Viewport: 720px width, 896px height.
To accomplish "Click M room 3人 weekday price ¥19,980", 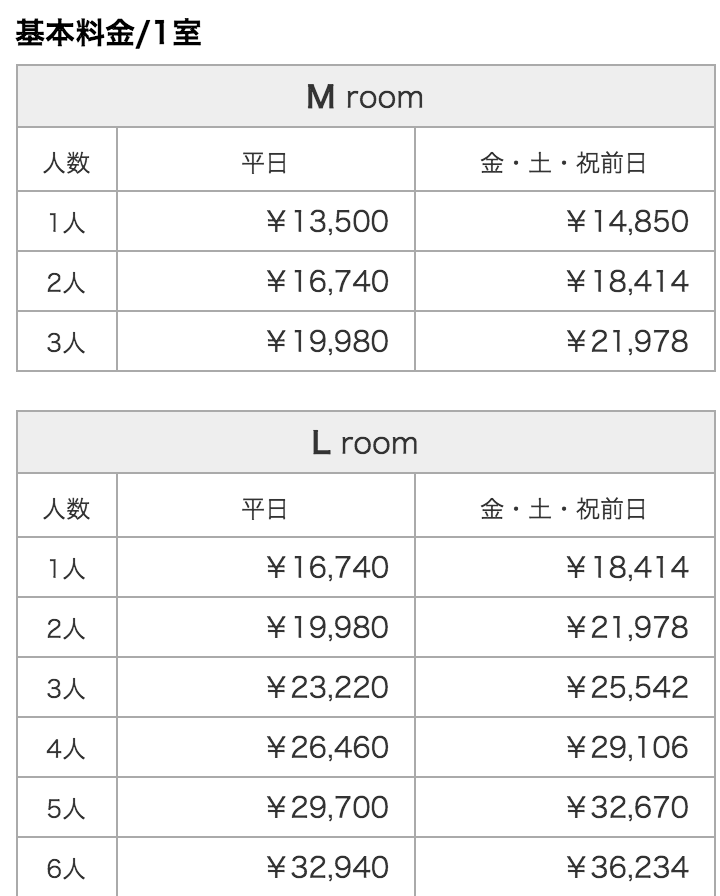I will pos(327,342).
